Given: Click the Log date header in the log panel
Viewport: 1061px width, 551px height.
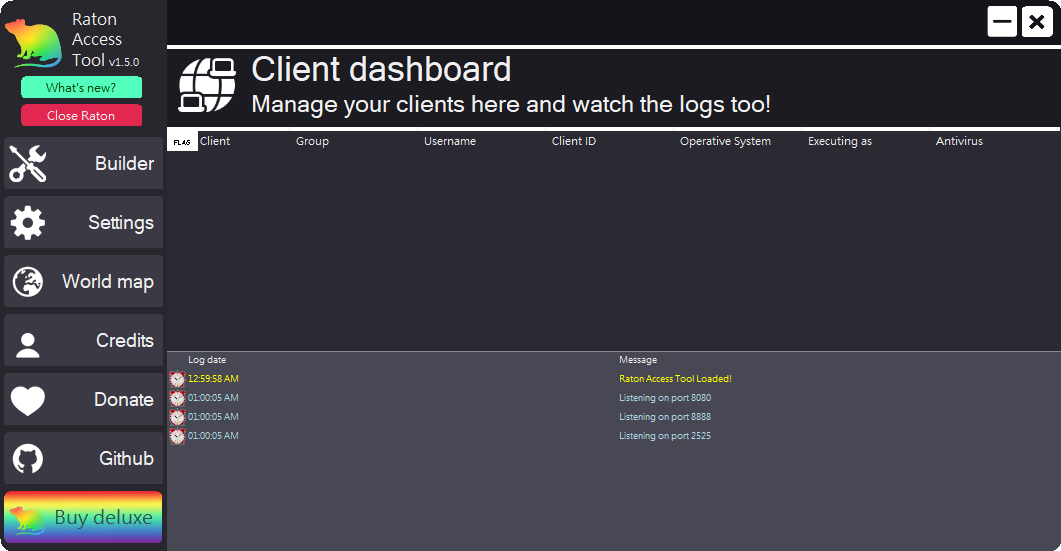Looking at the screenshot, I should [x=207, y=360].
